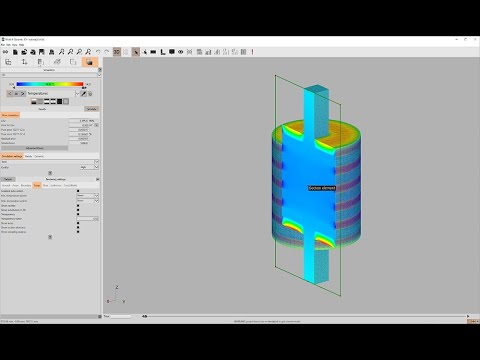The height and width of the screenshot is (360, 480).
Task: Open the Help menu
Action: [x=22, y=45]
